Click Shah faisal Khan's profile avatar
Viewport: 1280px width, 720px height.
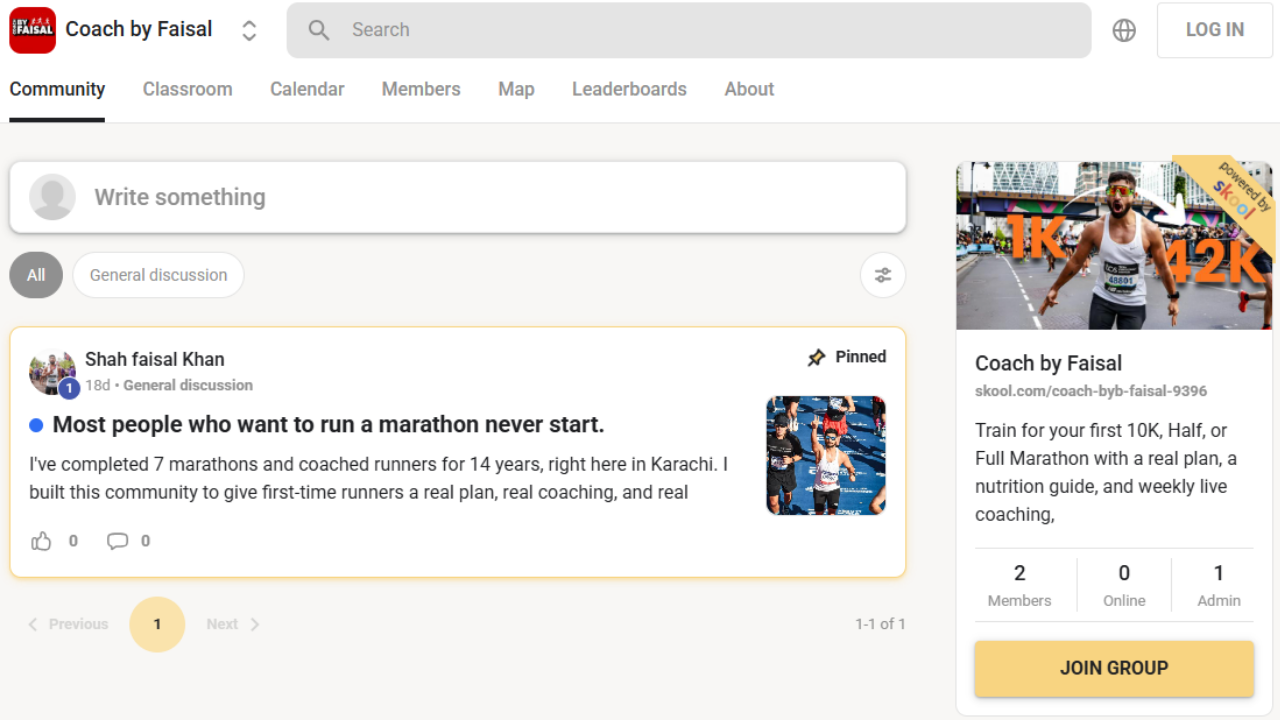[x=53, y=372]
